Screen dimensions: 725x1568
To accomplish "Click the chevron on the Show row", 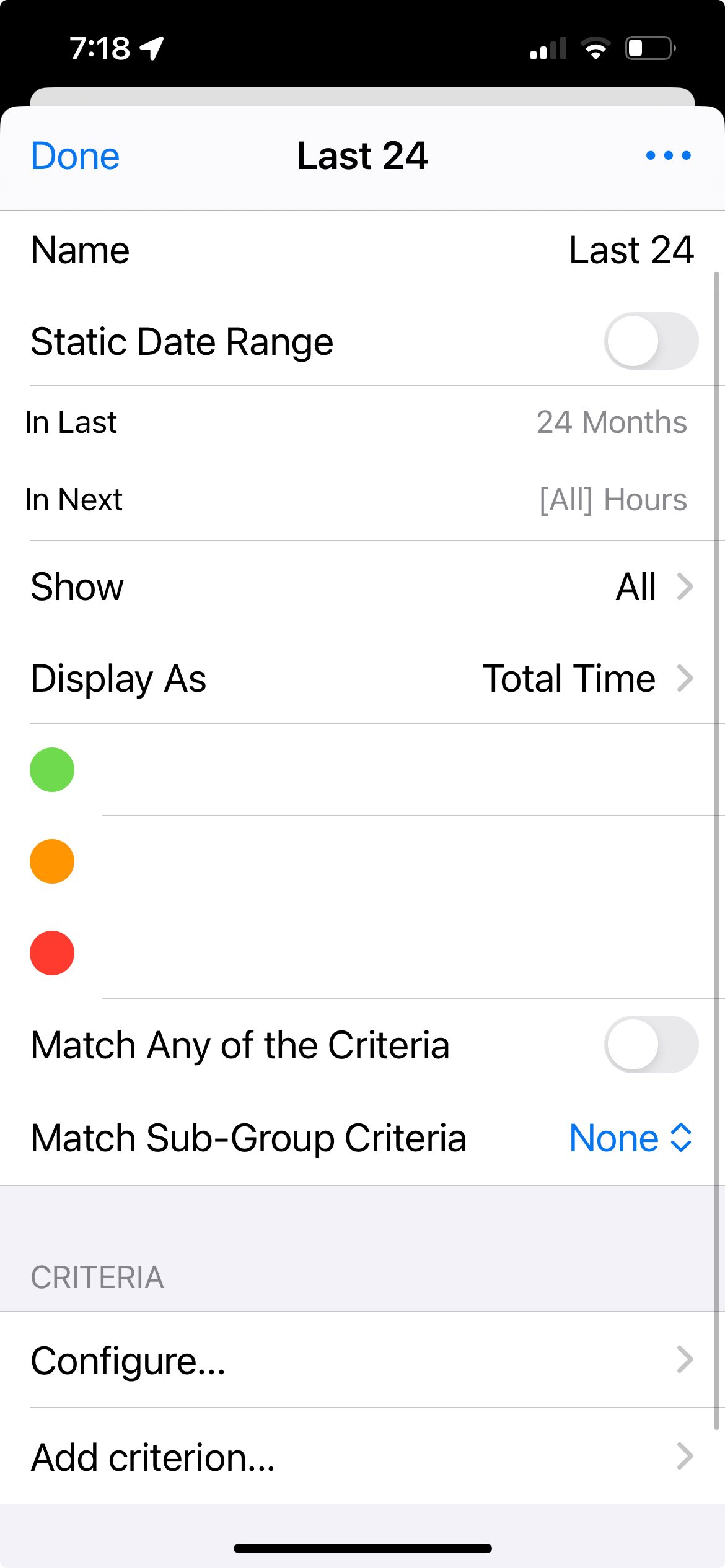I will [685, 586].
